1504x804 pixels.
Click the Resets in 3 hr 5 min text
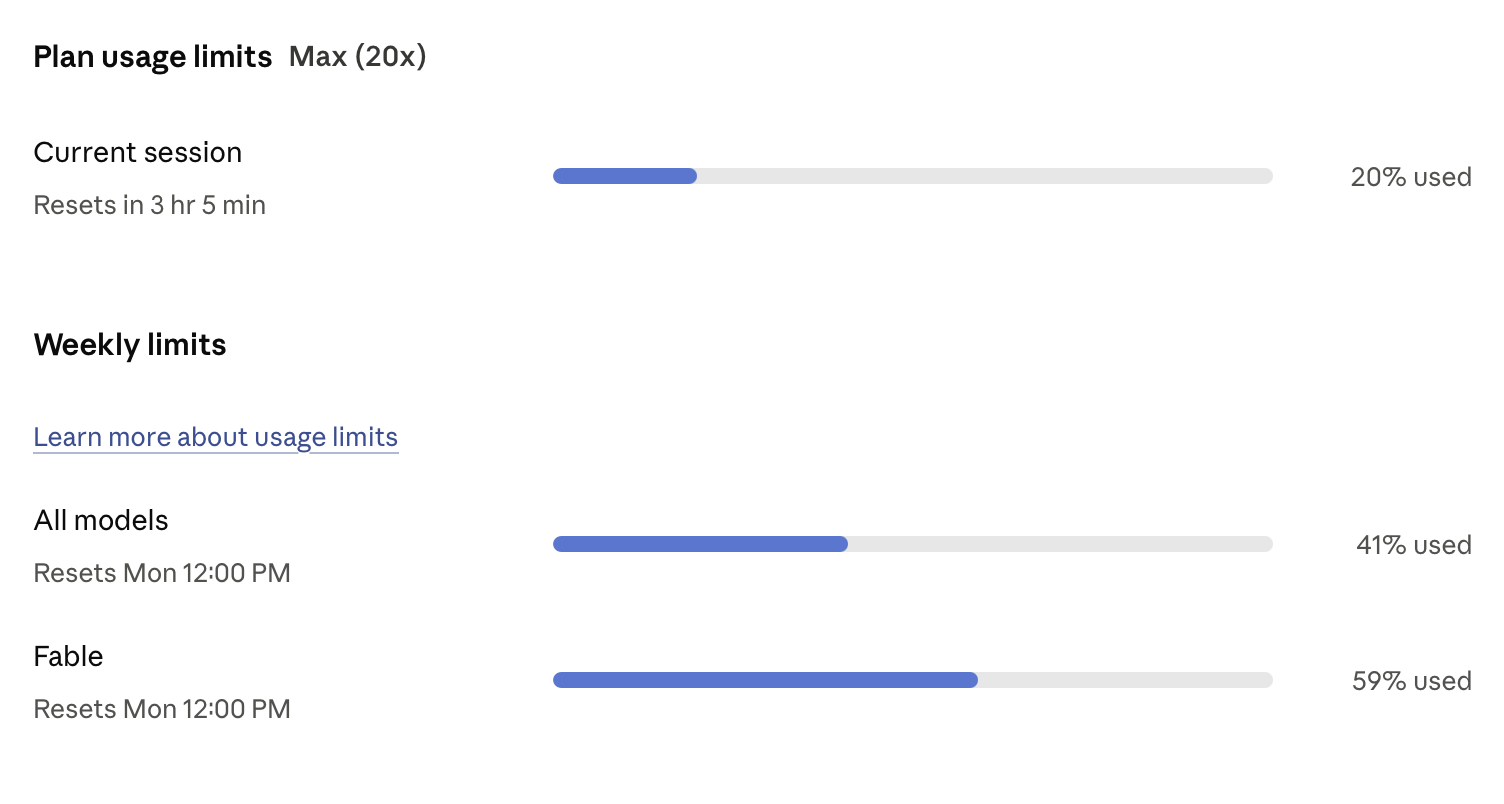(x=150, y=205)
